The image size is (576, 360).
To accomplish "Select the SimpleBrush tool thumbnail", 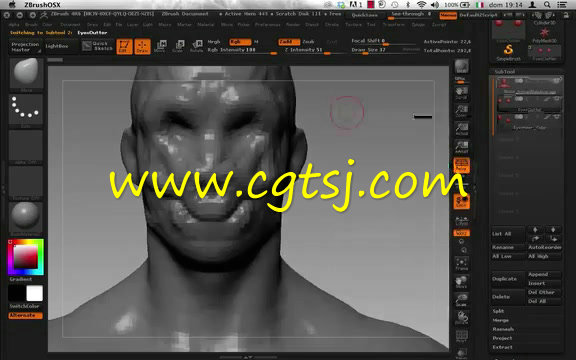I will click(x=508, y=52).
